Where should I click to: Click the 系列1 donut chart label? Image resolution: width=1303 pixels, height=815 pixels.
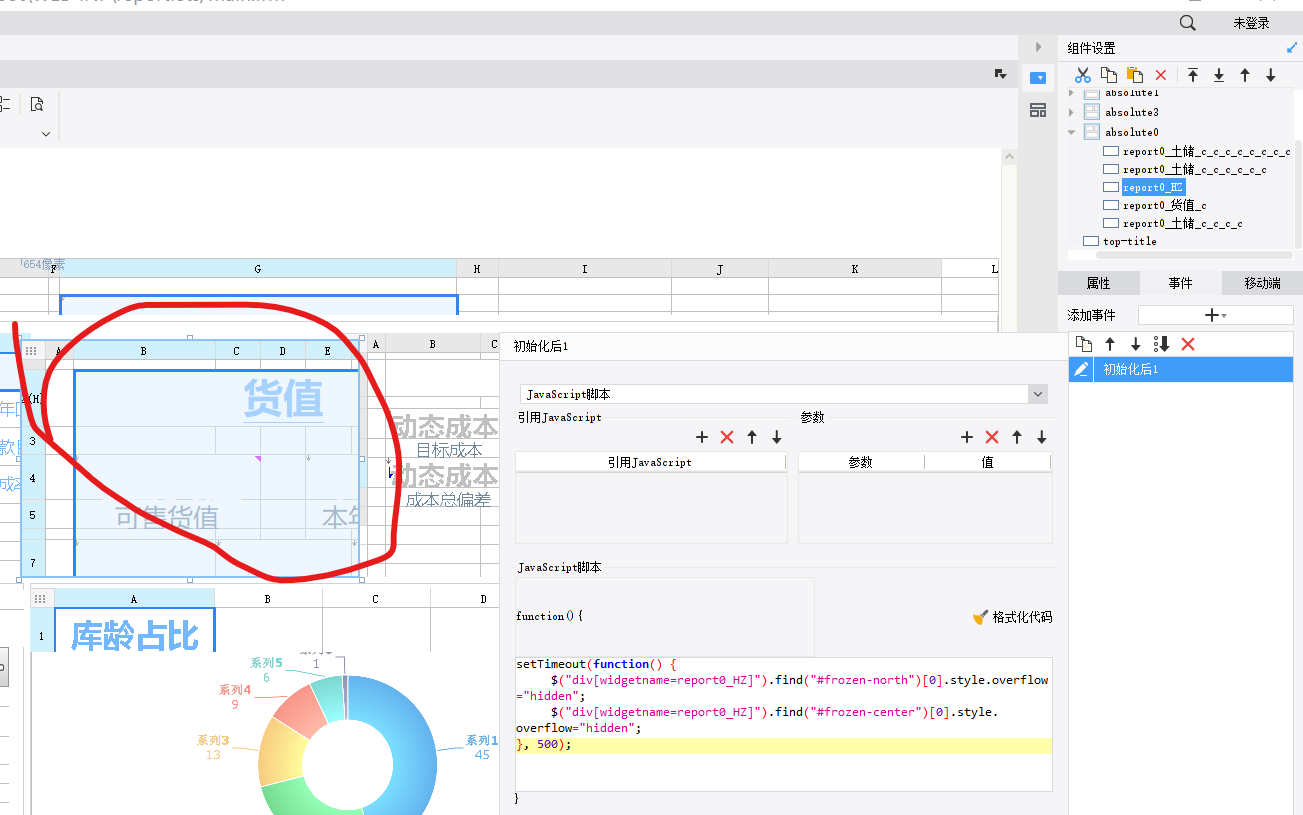[x=482, y=741]
